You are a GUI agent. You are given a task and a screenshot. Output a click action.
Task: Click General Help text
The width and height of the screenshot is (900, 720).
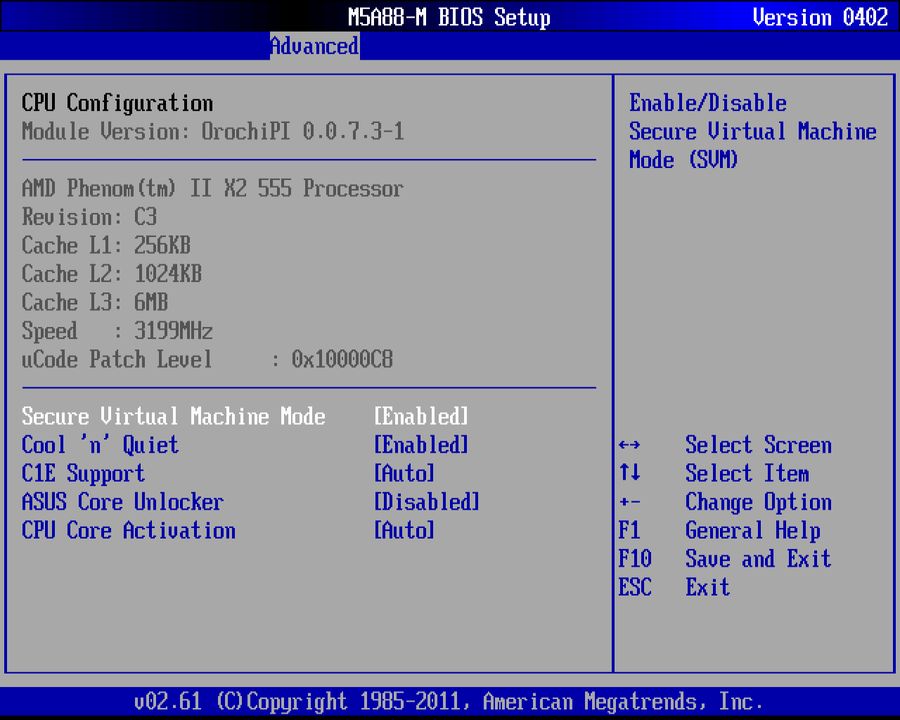753,531
